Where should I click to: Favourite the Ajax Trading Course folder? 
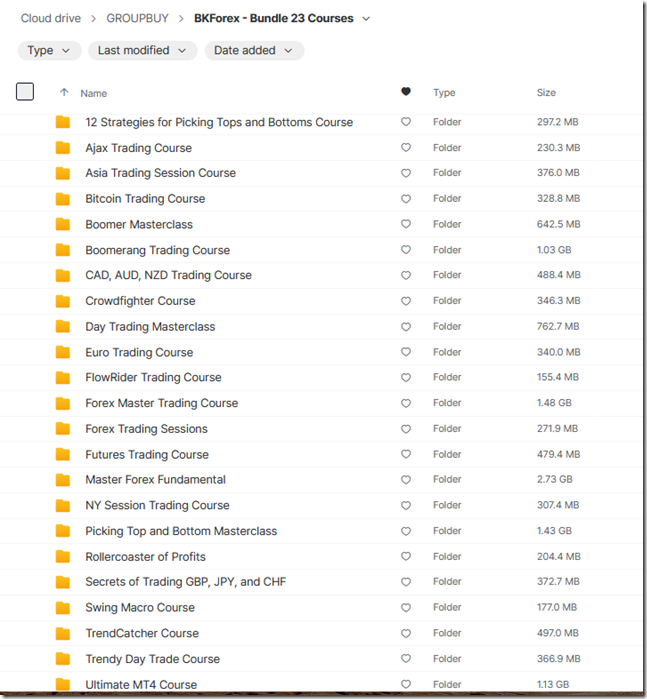coord(406,148)
